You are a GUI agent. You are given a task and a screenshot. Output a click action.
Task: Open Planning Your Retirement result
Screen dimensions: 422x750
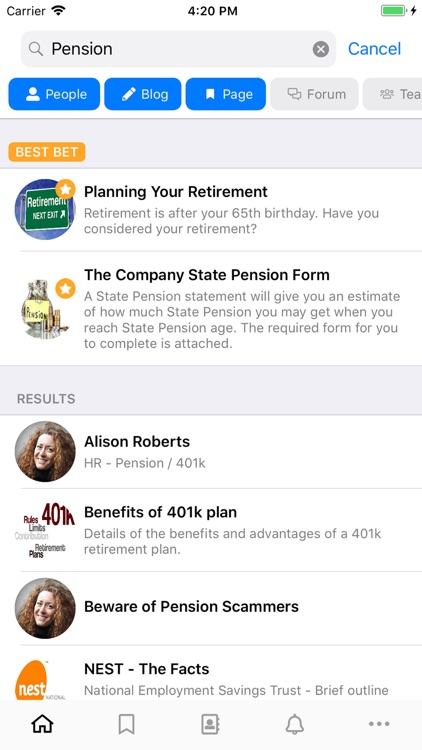point(211,210)
